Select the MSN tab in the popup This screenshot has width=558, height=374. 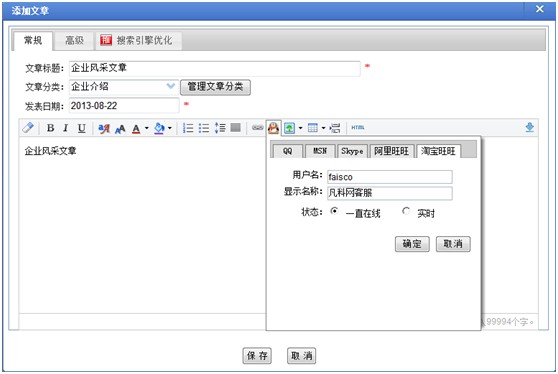[320, 151]
